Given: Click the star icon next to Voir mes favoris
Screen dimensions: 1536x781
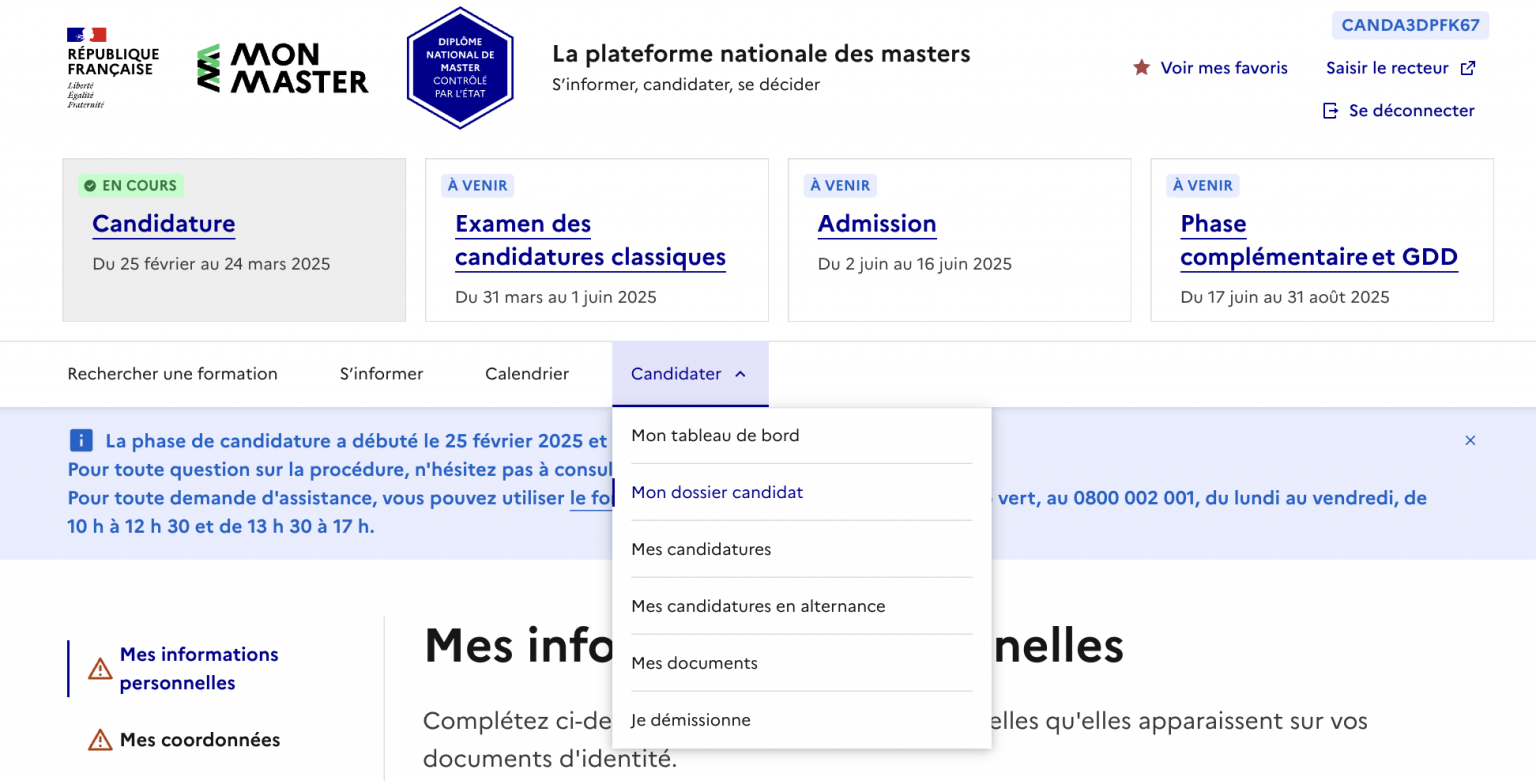Looking at the screenshot, I should pos(1140,67).
